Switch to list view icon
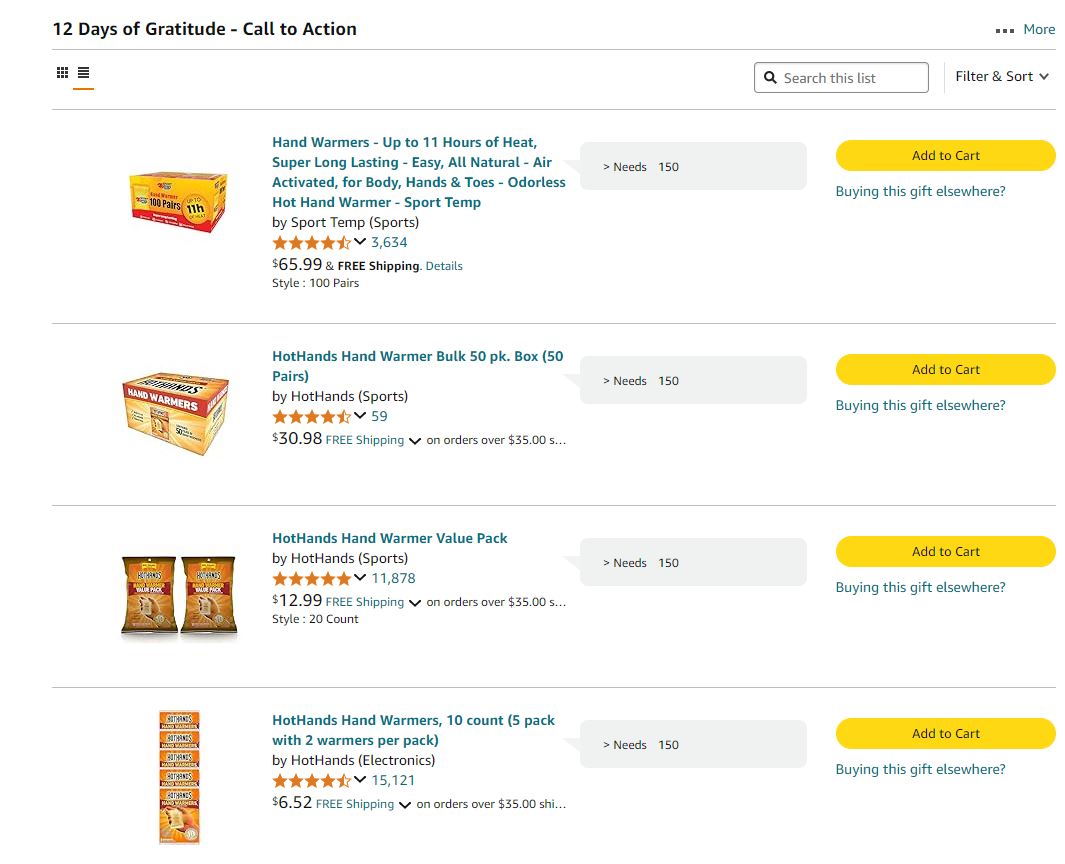1065x864 pixels. pyautogui.click(x=83, y=73)
